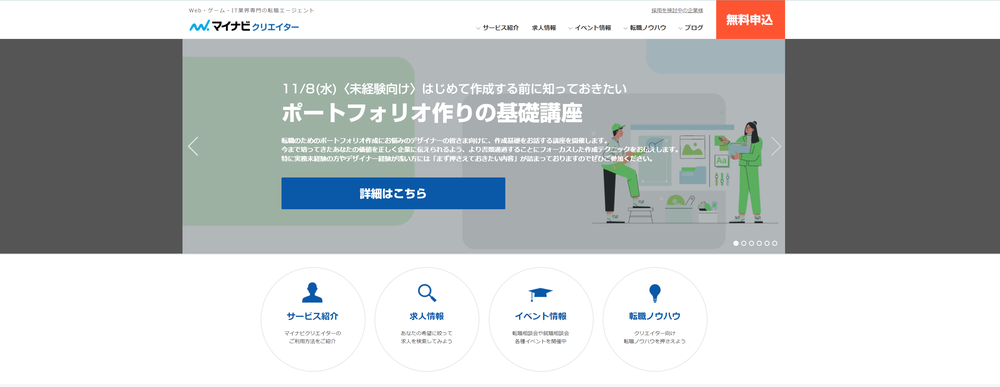Select the first carousel dot
The image size is (1000, 387).
click(x=736, y=243)
